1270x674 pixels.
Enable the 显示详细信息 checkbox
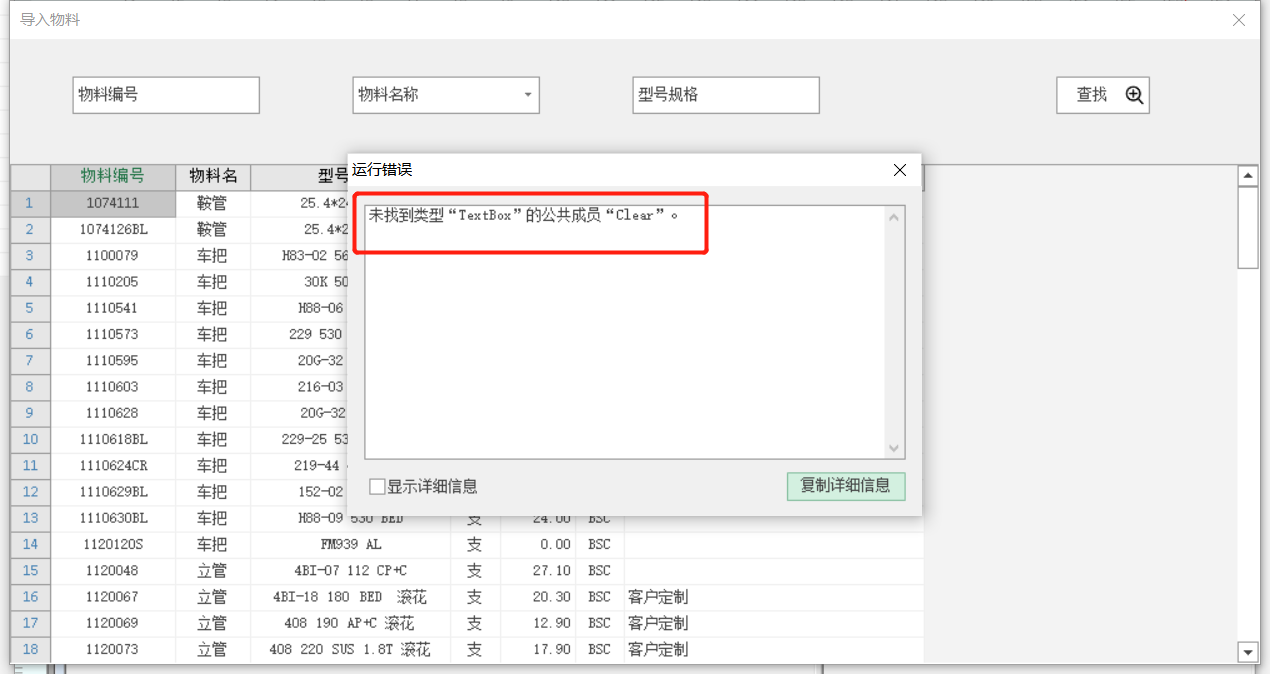377,487
